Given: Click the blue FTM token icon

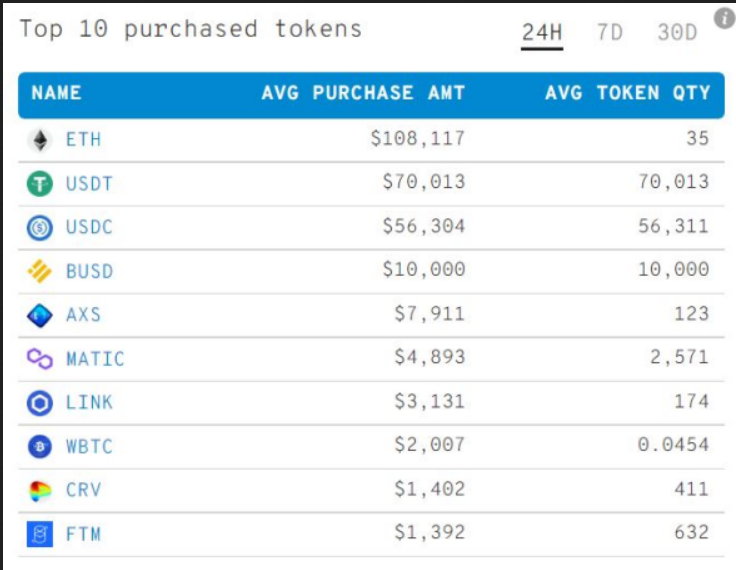Looking at the screenshot, I should [x=40, y=535].
